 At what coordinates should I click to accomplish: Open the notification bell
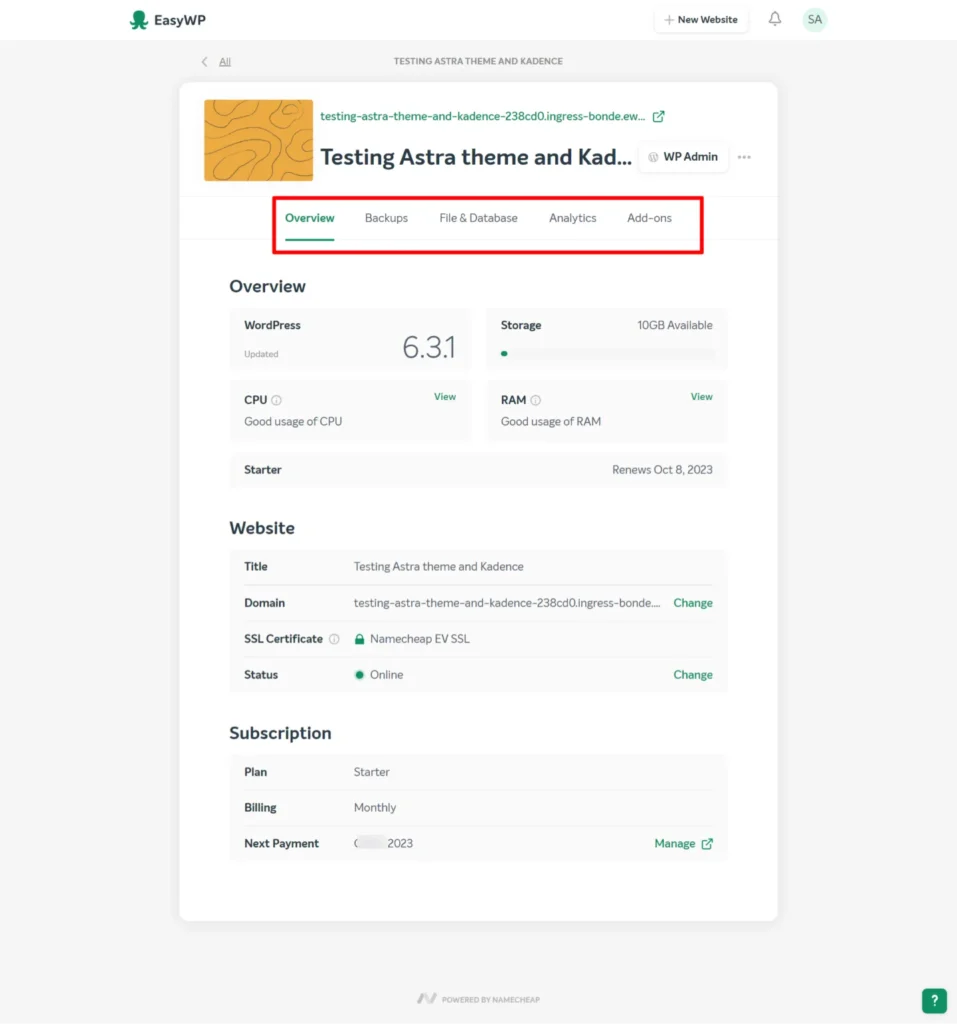pos(774,18)
